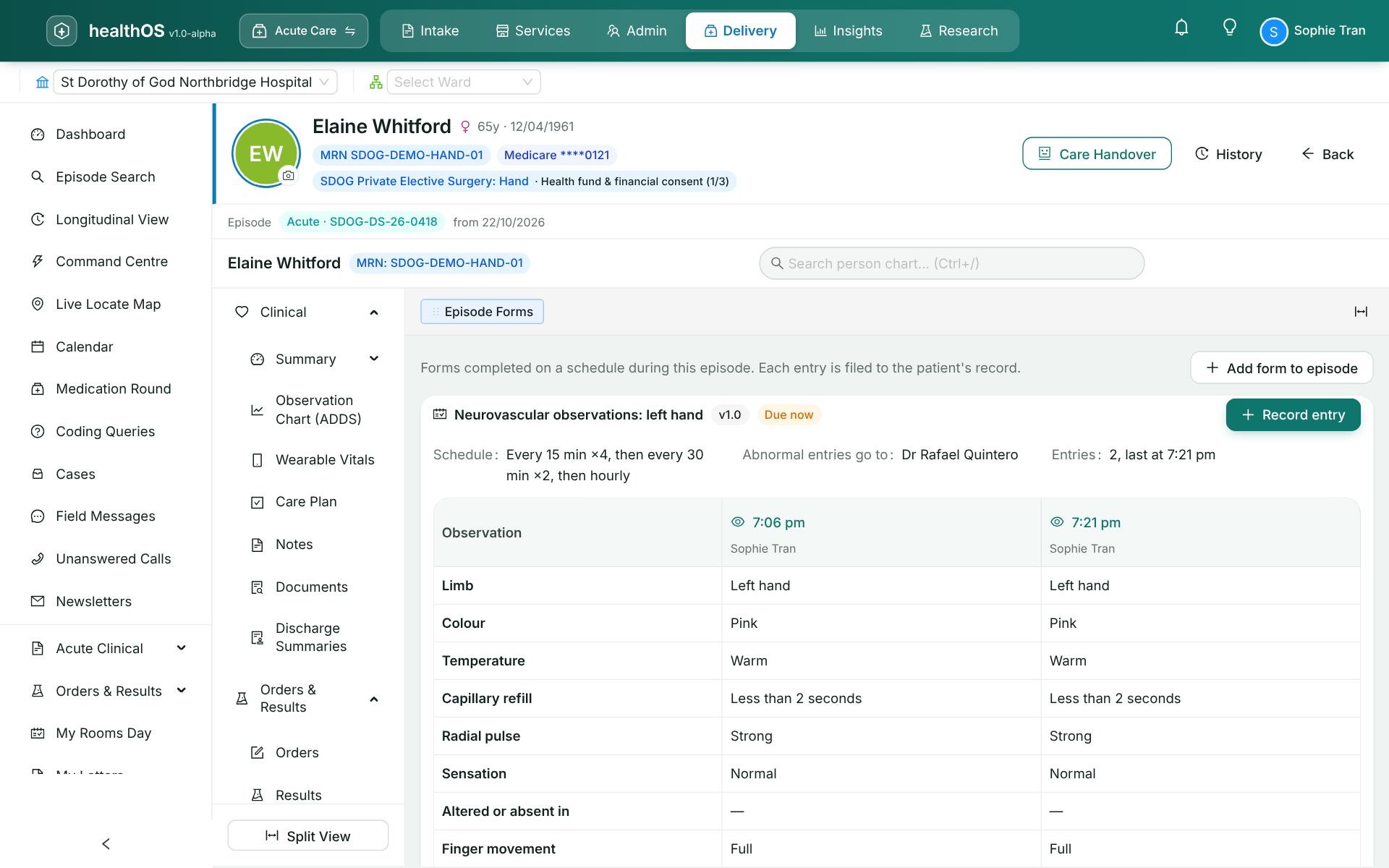This screenshot has width=1389, height=868.
Task: Click Add form to episode
Action: click(x=1281, y=368)
